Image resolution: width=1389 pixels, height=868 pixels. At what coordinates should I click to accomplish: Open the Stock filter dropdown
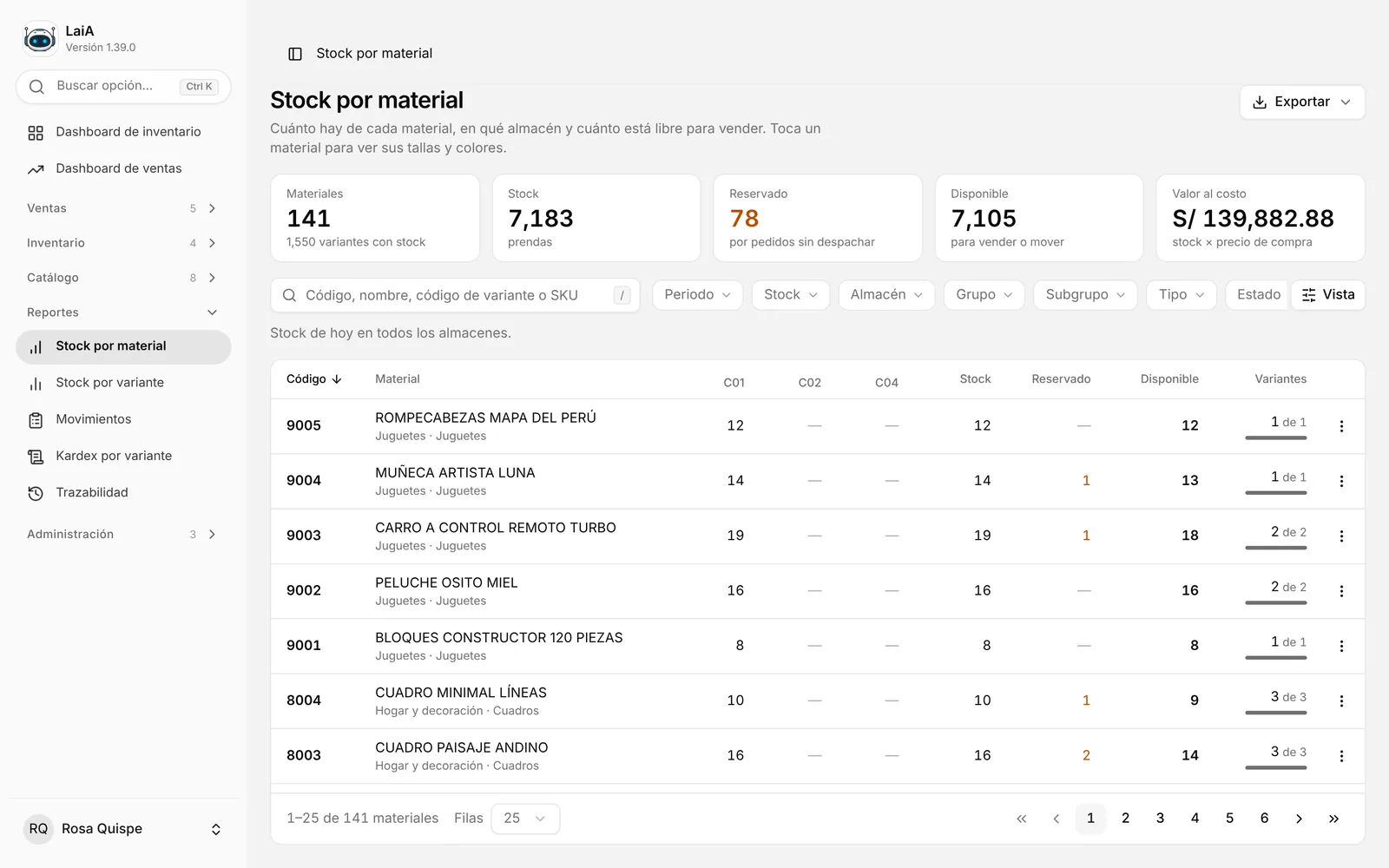[791, 295]
